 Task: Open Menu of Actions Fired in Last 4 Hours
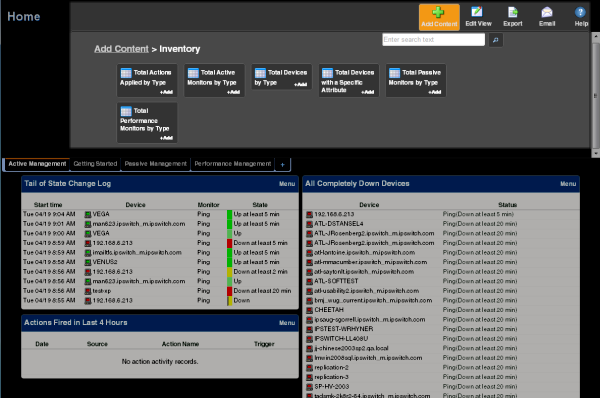tap(287, 323)
